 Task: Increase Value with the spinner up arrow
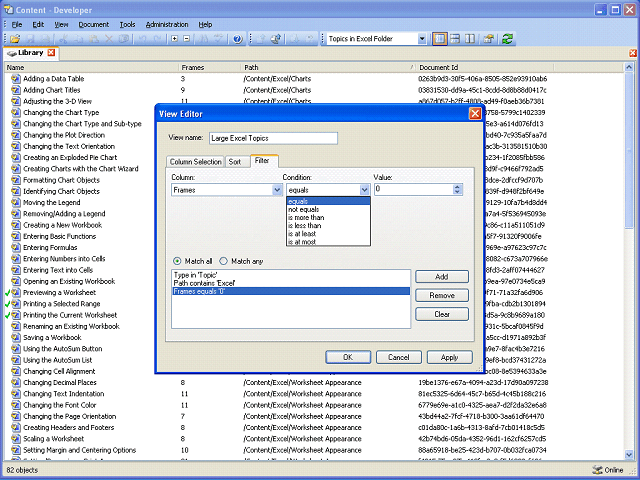pos(457,187)
